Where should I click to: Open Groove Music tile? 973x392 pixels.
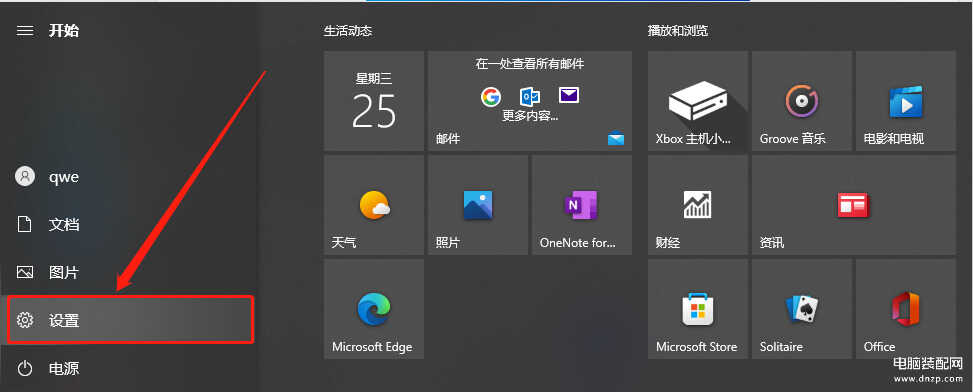point(802,101)
